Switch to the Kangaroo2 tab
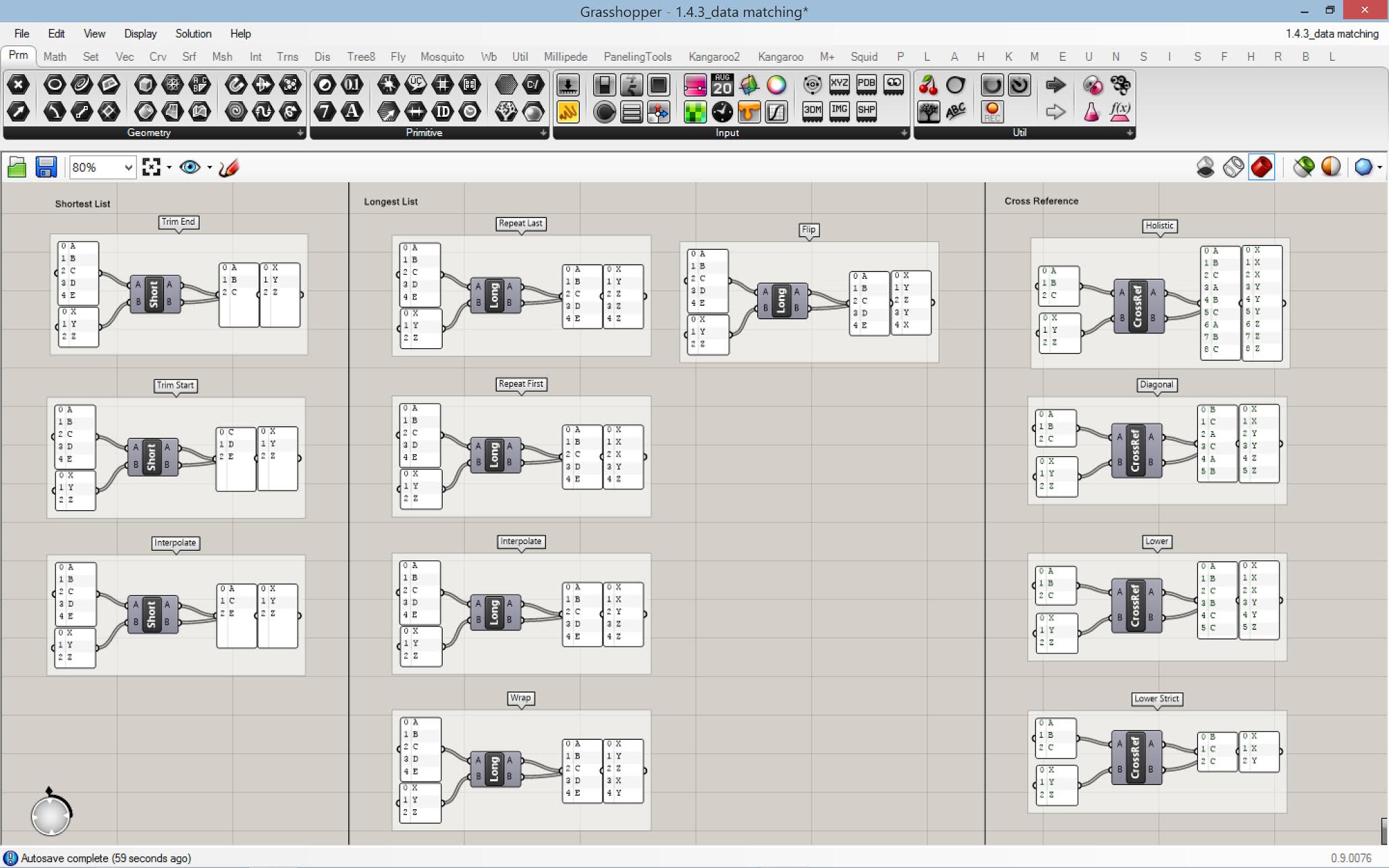 [713, 57]
